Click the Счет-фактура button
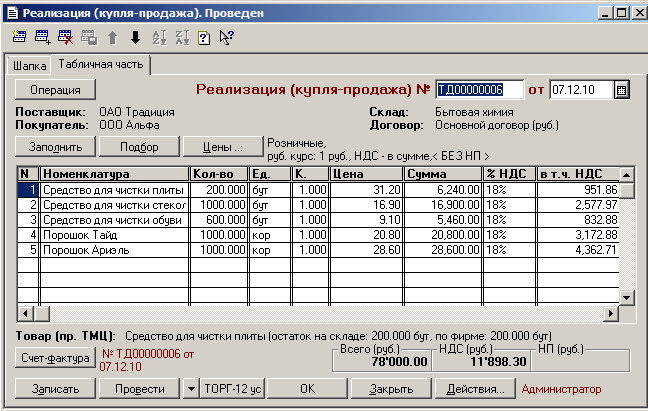This screenshot has height=411, width=648. click(x=55, y=357)
